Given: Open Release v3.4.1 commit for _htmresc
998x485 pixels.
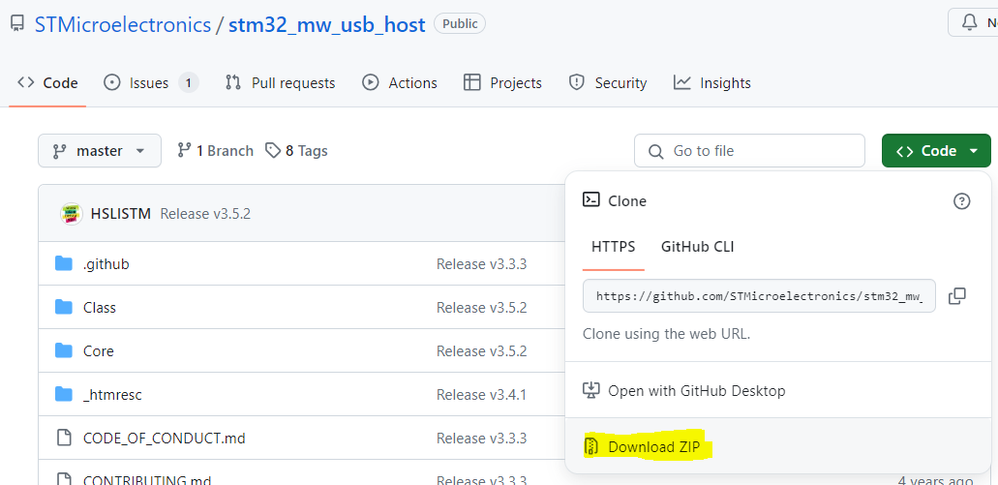Looking at the screenshot, I should click(481, 395).
